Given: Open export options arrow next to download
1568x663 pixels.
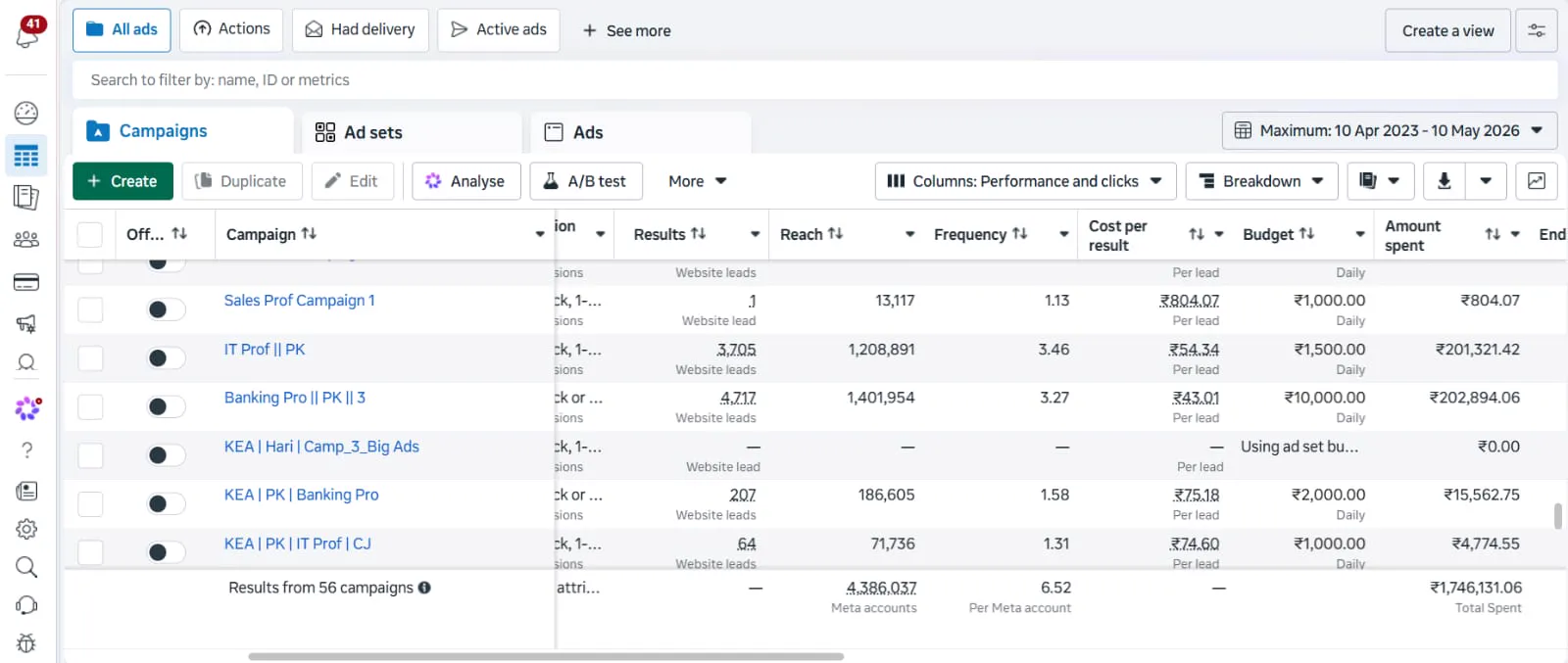Looking at the screenshot, I should 1486,181.
